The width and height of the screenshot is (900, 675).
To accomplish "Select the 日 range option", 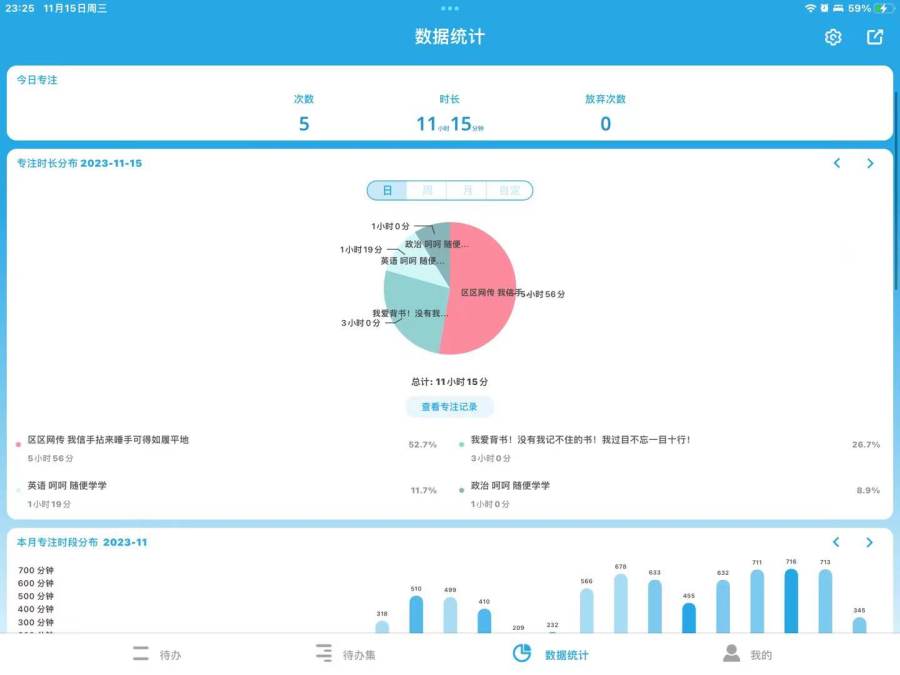I will point(387,190).
